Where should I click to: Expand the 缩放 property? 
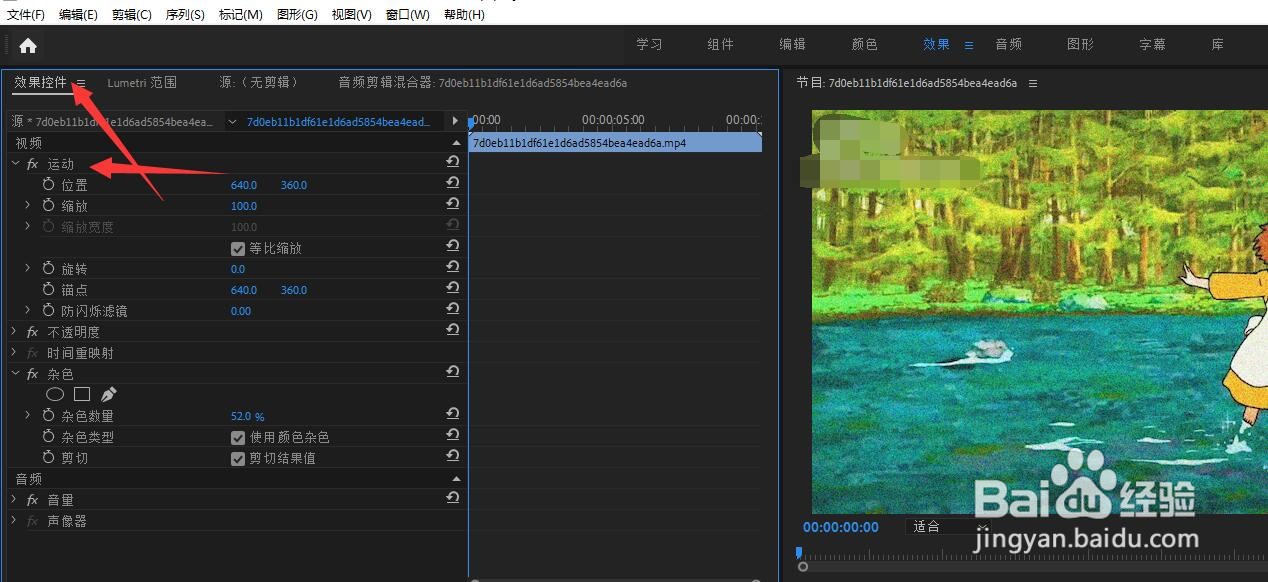tap(28, 205)
